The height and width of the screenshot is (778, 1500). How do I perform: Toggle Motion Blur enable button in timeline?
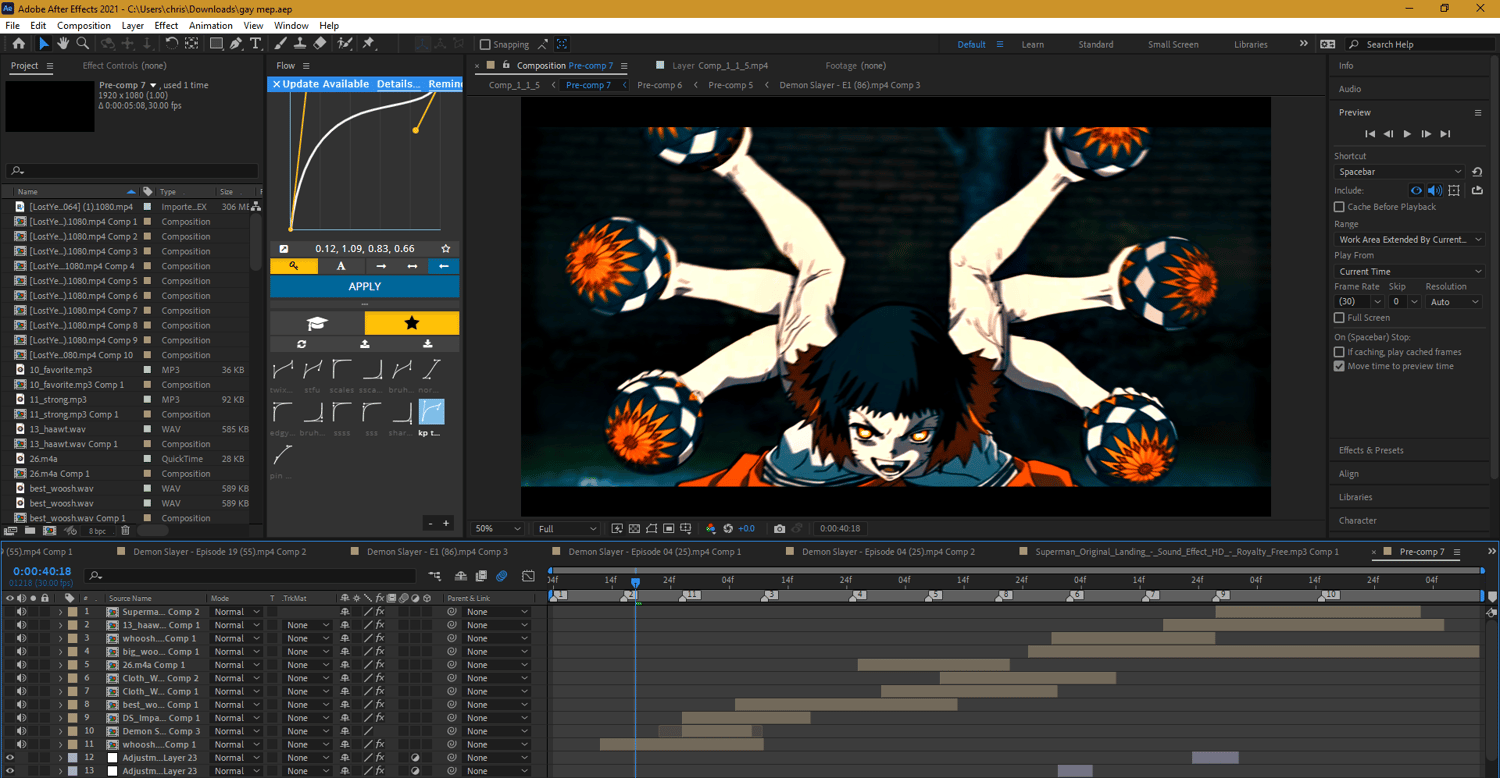pos(502,576)
